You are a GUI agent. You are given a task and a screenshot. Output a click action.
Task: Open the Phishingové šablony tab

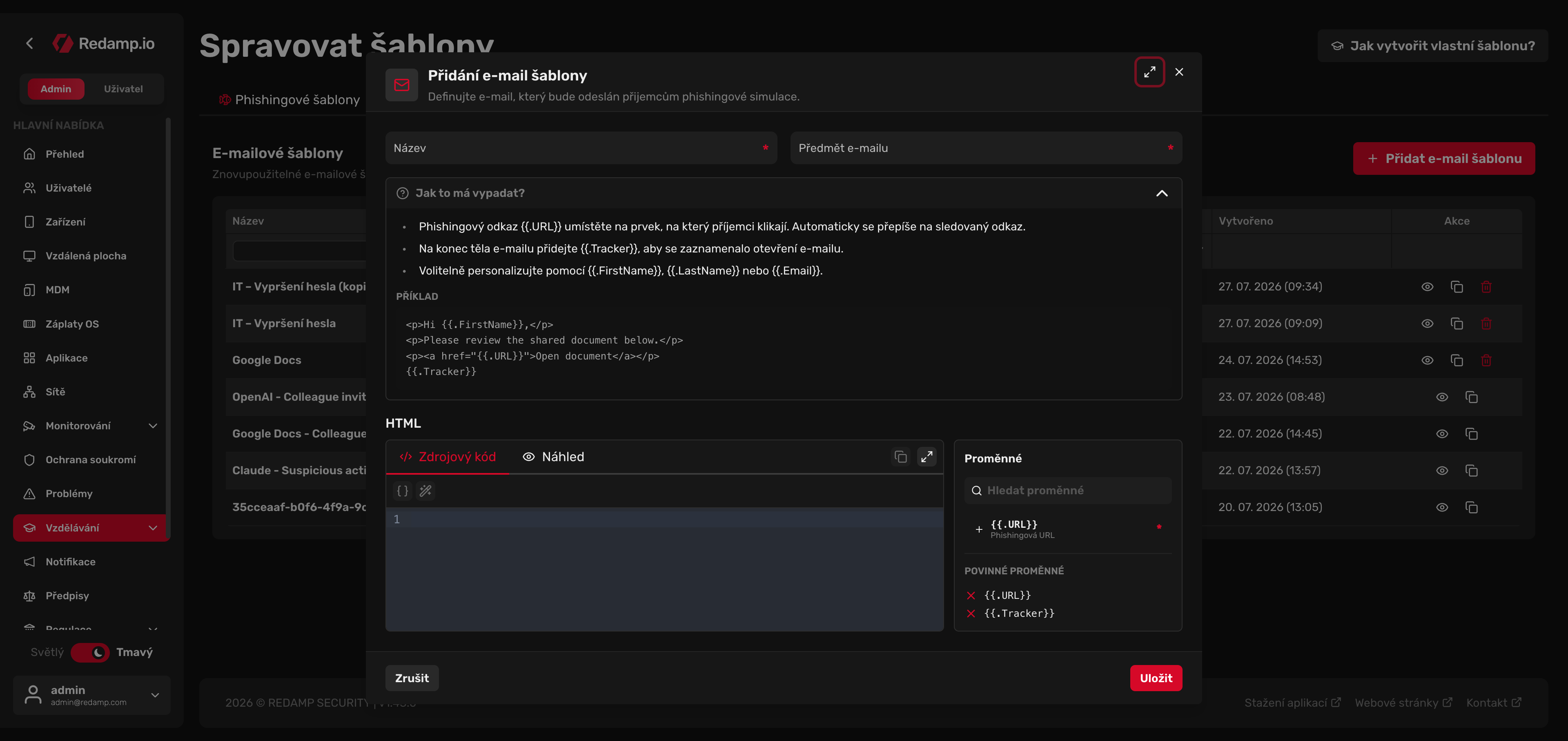point(289,100)
